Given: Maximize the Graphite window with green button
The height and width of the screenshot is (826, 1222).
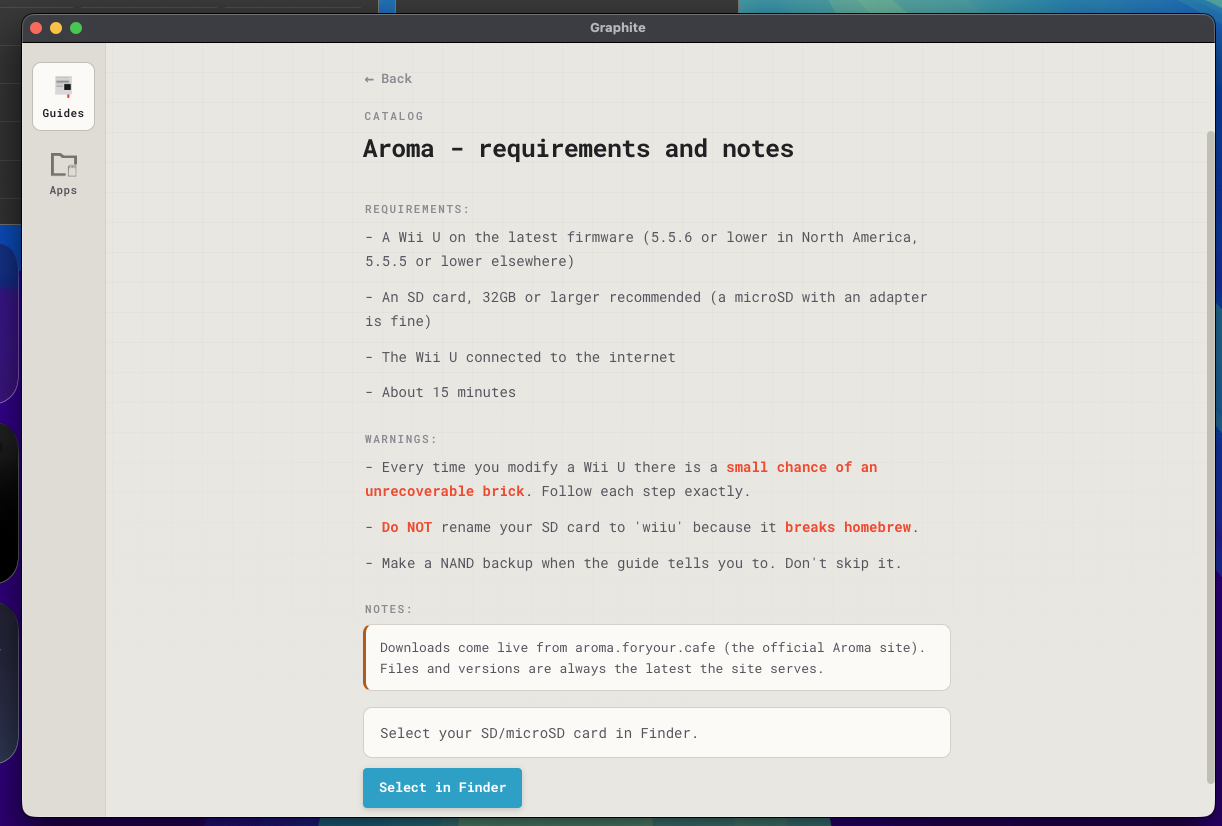Looking at the screenshot, I should point(76,28).
